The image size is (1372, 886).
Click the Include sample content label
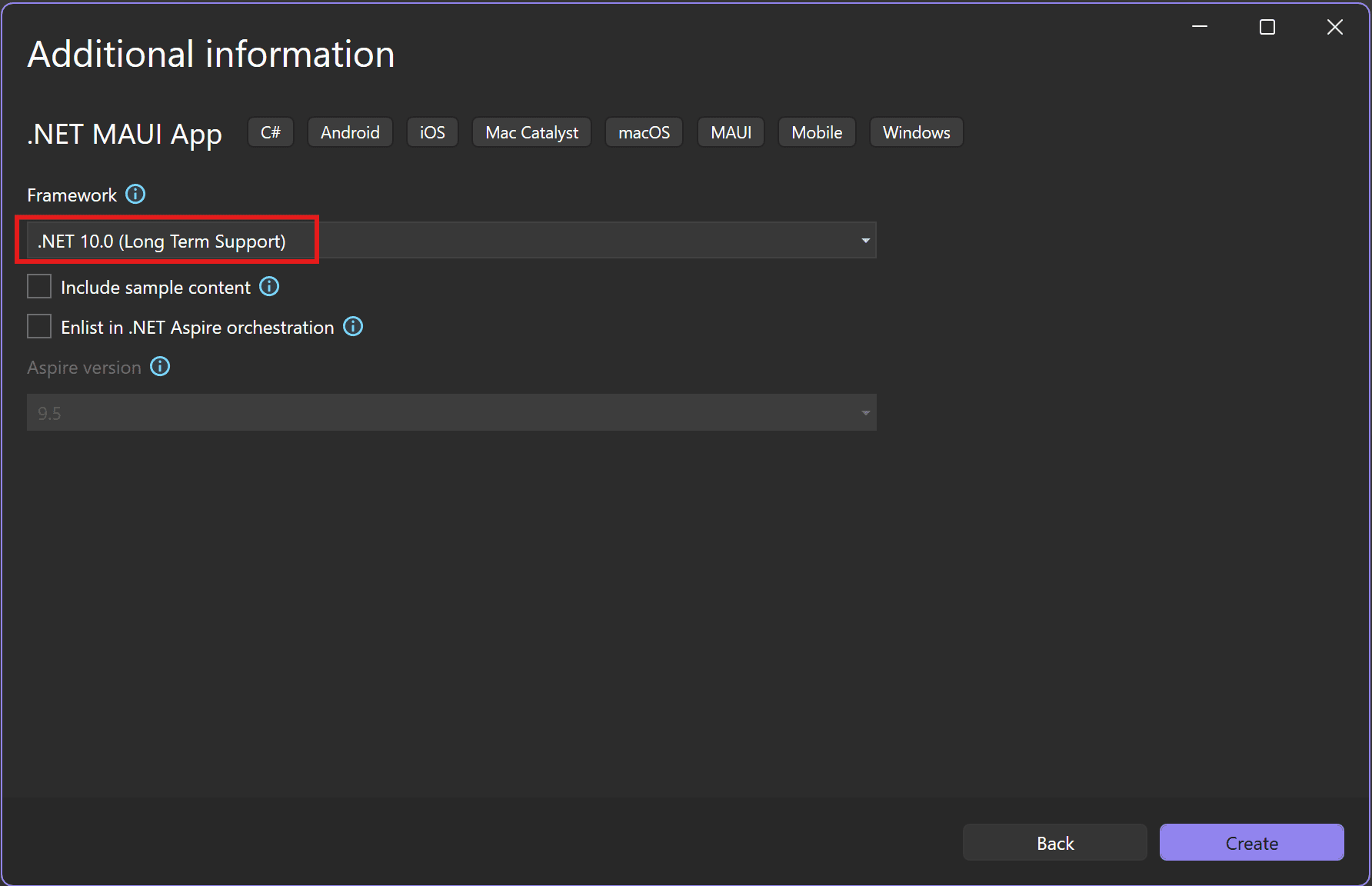click(155, 287)
